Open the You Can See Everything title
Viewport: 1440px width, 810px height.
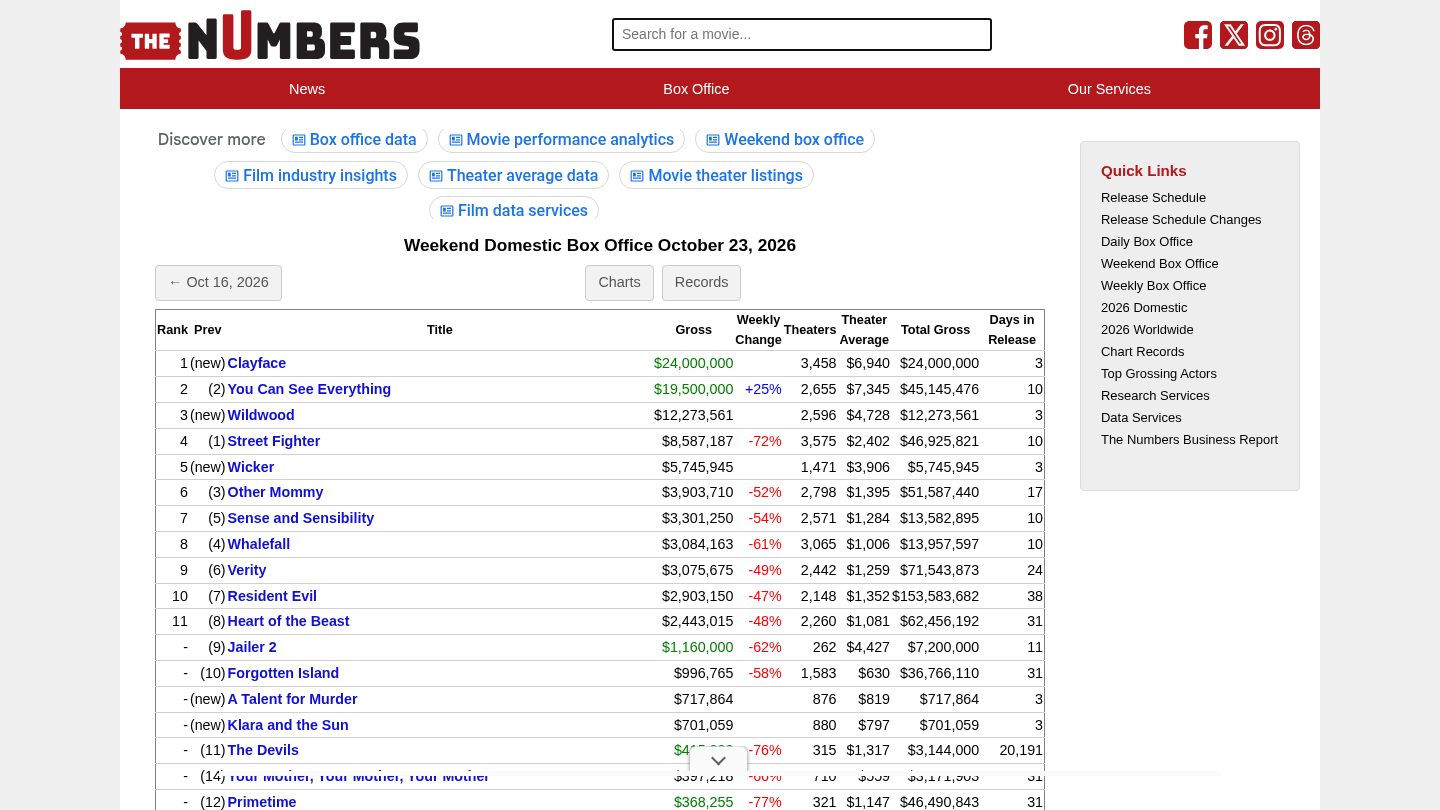[x=309, y=389]
